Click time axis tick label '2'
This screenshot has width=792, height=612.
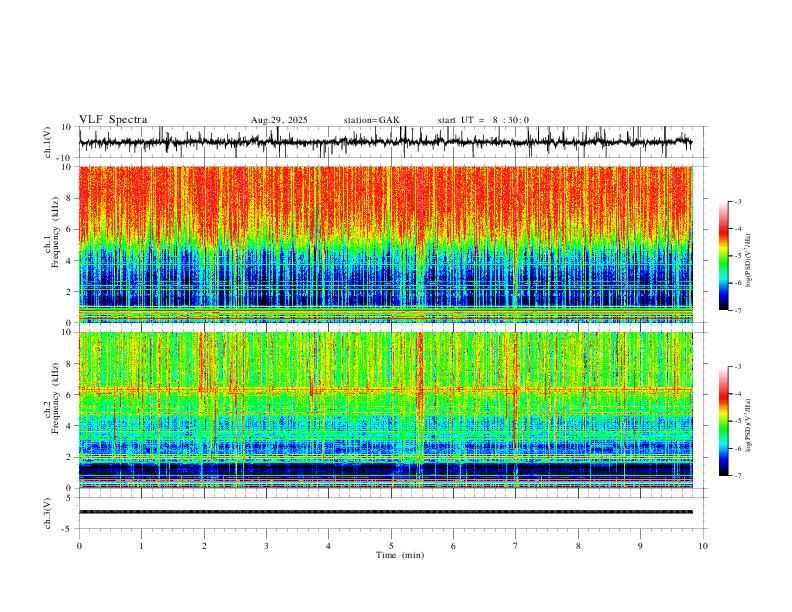[204, 546]
